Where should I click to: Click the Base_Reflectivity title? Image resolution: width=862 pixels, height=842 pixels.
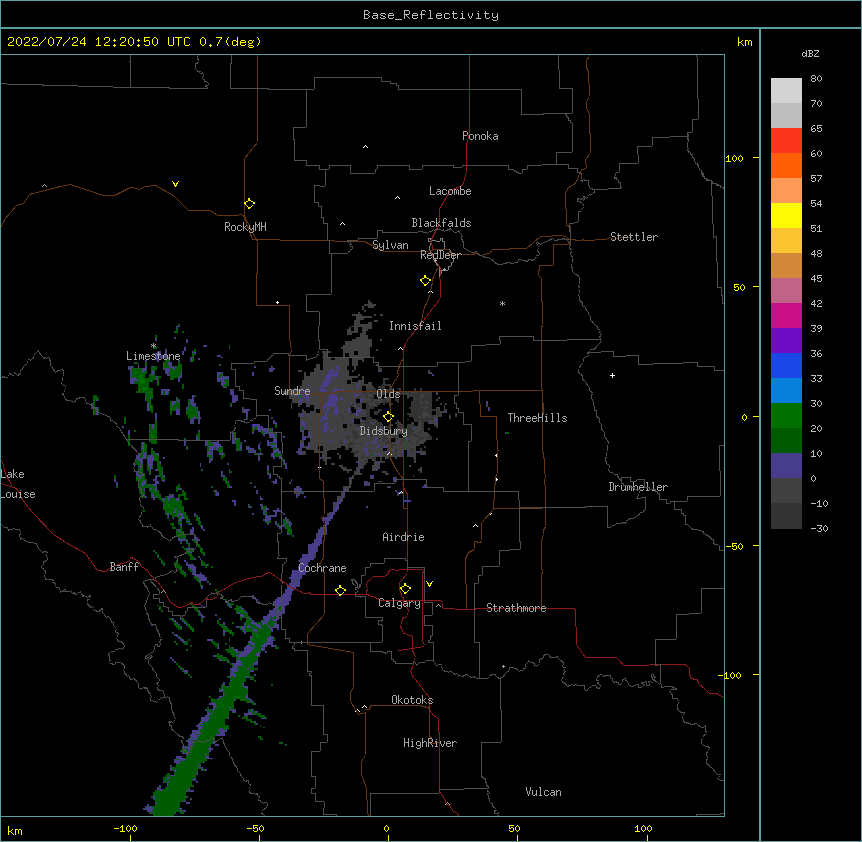[x=431, y=15]
